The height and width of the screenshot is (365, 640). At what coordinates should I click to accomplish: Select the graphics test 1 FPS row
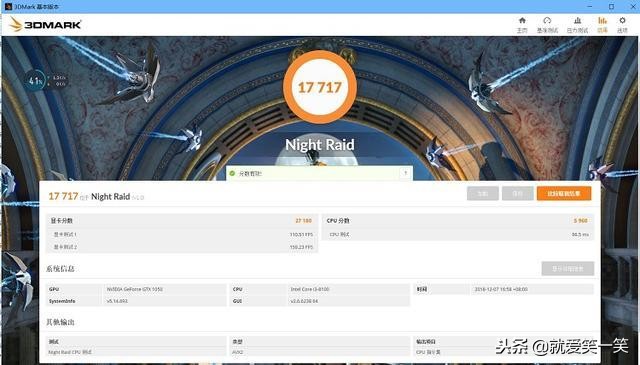pyautogui.click(x=182, y=234)
